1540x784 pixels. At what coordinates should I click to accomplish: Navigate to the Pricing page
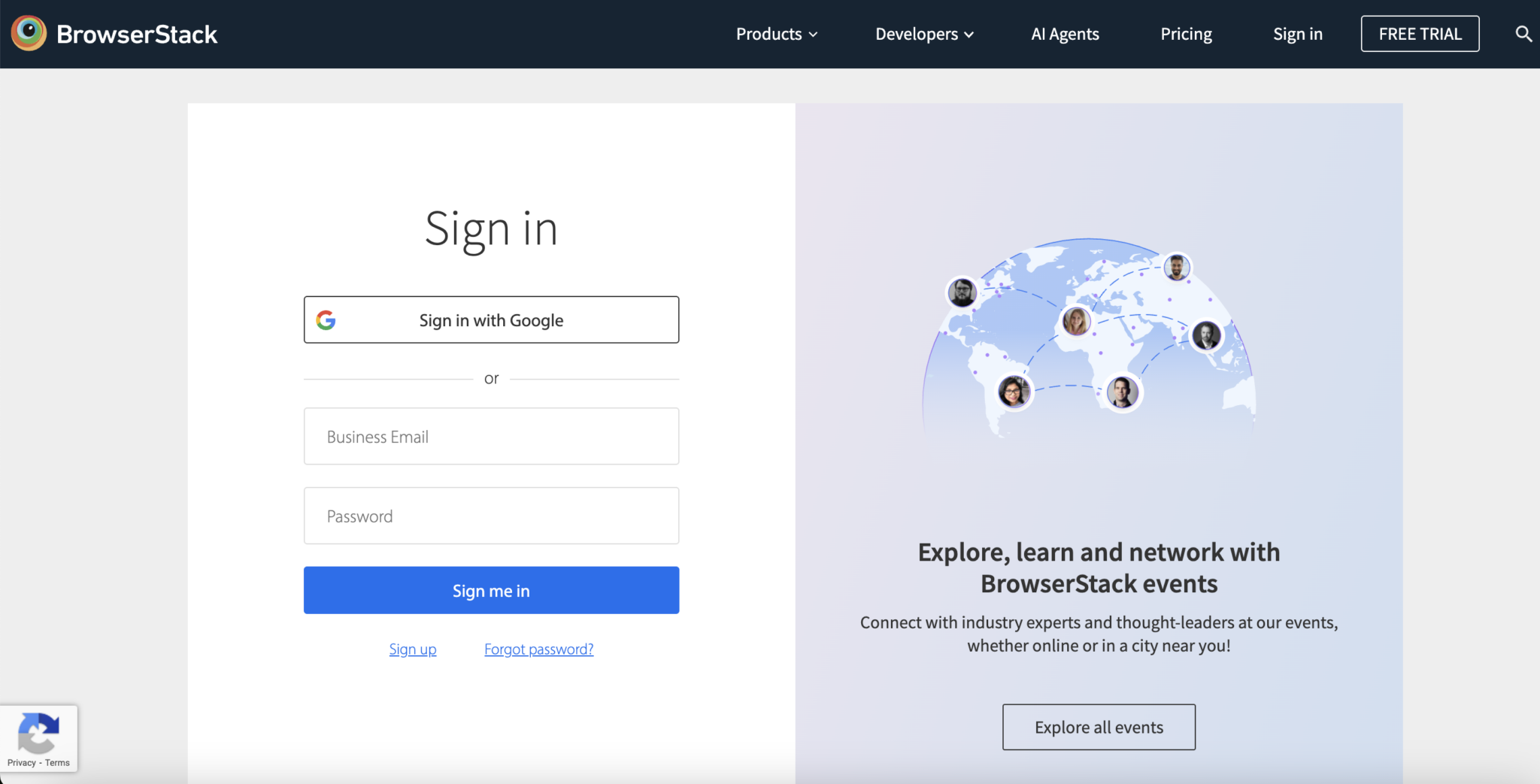click(x=1186, y=34)
